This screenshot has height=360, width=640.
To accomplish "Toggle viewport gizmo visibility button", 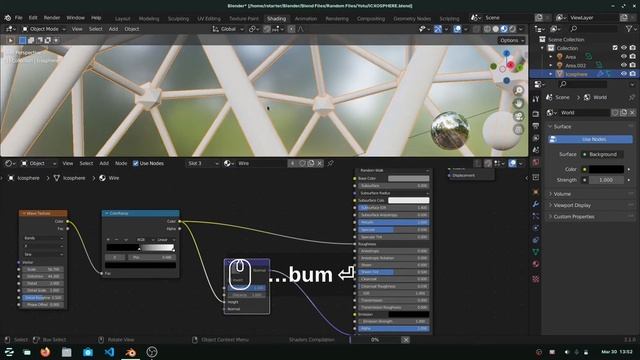I will point(438,29).
